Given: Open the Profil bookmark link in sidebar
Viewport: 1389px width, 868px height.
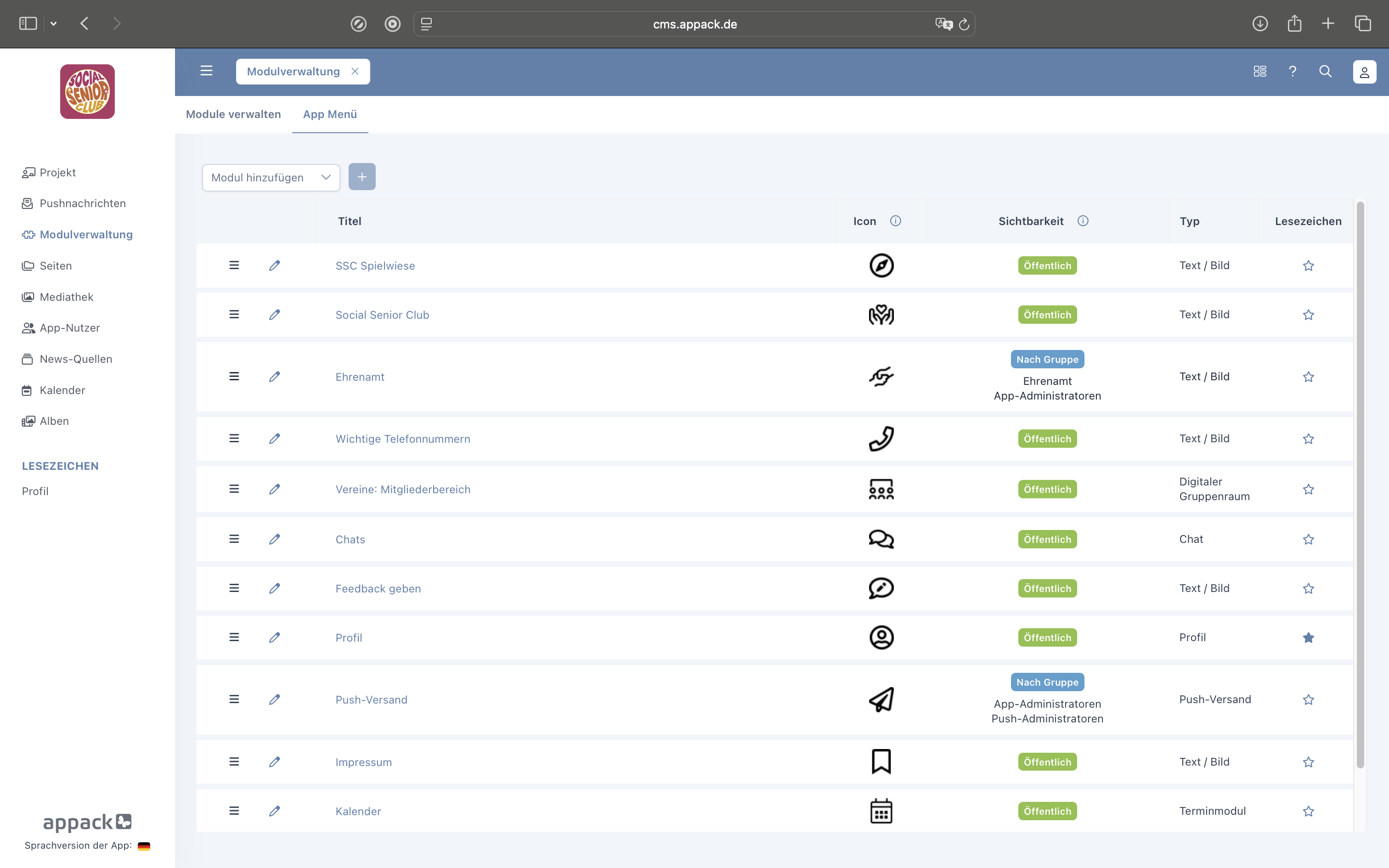Looking at the screenshot, I should point(35,491).
